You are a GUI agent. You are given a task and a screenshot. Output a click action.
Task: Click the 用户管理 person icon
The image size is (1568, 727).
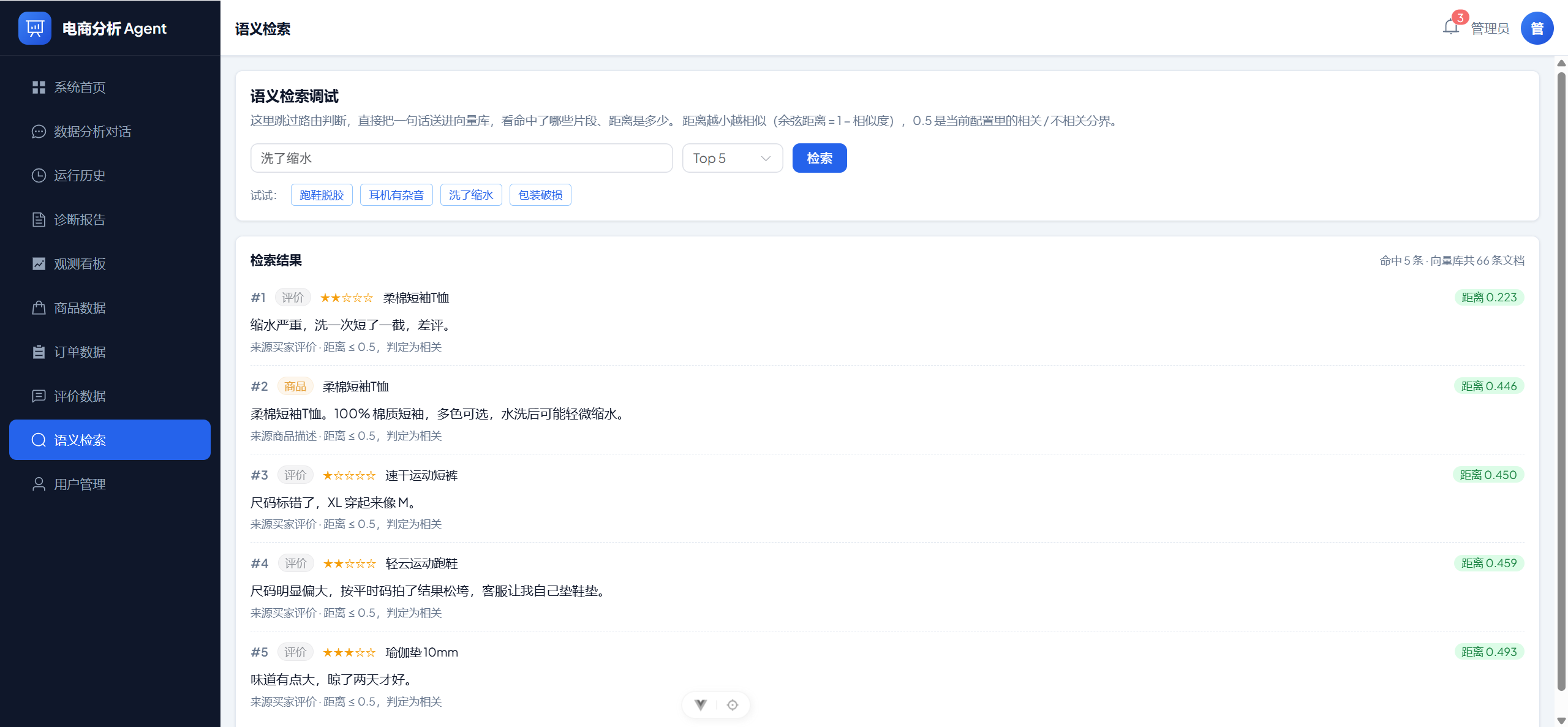tap(39, 484)
